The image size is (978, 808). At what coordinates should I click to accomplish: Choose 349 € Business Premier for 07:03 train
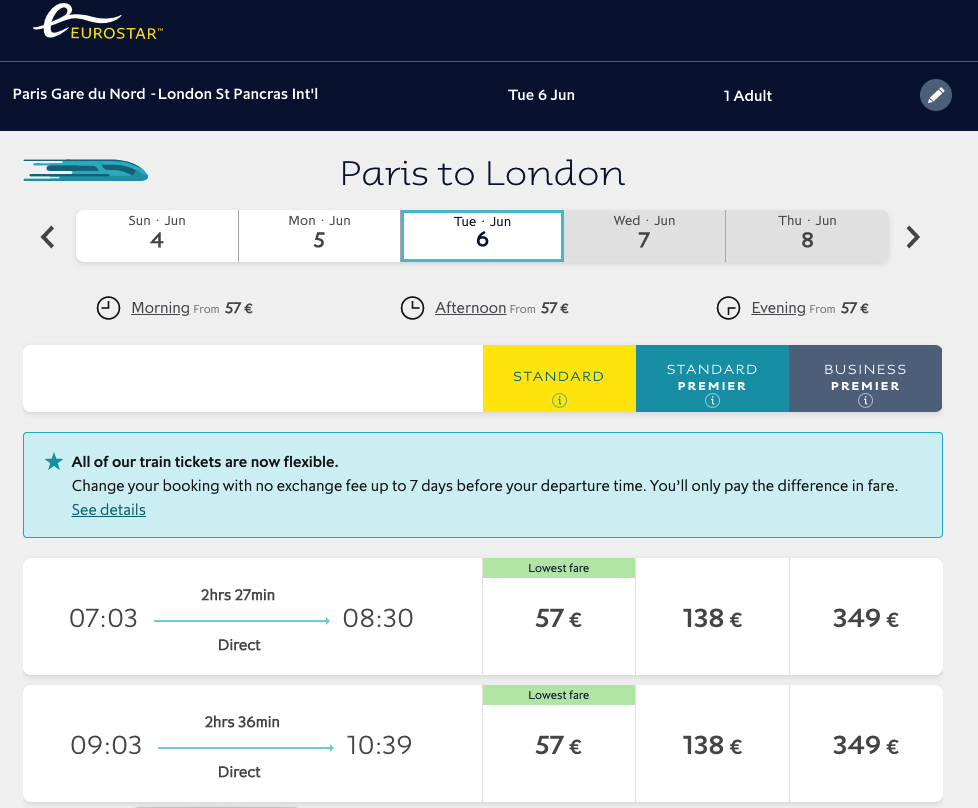tap(866, 618)
